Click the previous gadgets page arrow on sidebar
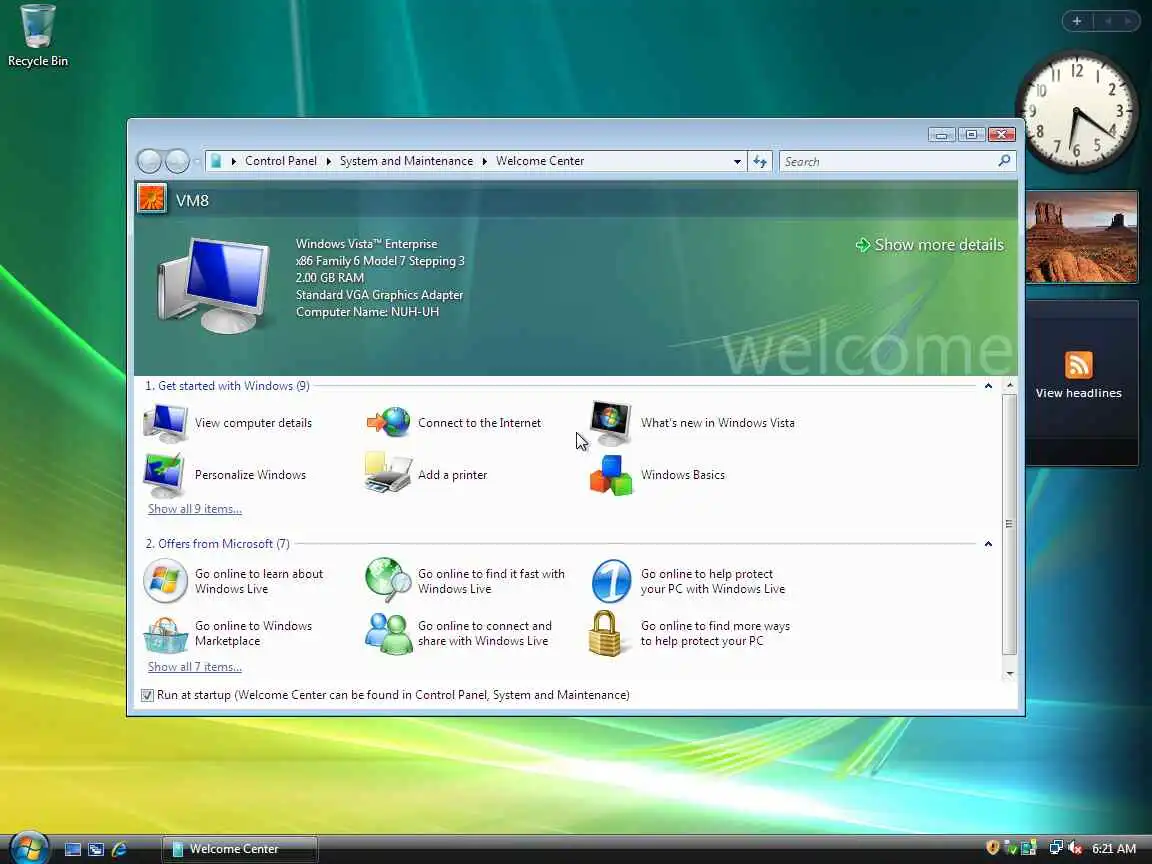Viewport: 1152px width, 864px height. tap(1108, 21)
